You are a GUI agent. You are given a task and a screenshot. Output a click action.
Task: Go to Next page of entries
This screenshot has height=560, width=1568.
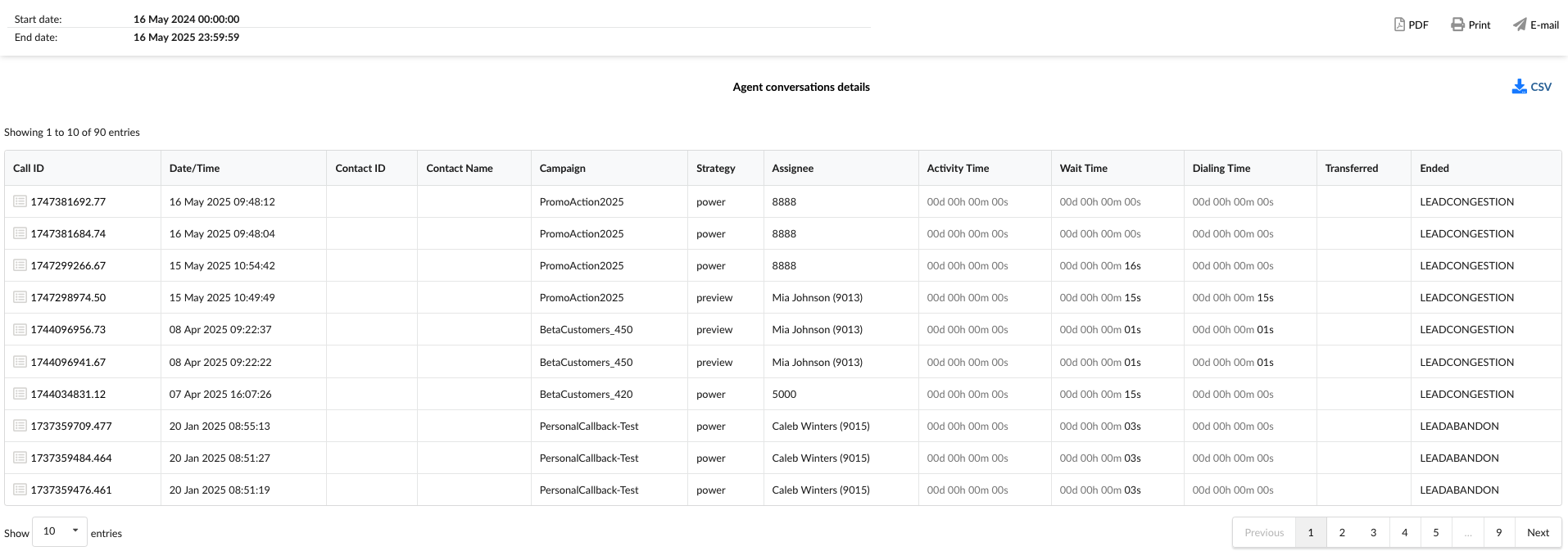coord(1538,532)
